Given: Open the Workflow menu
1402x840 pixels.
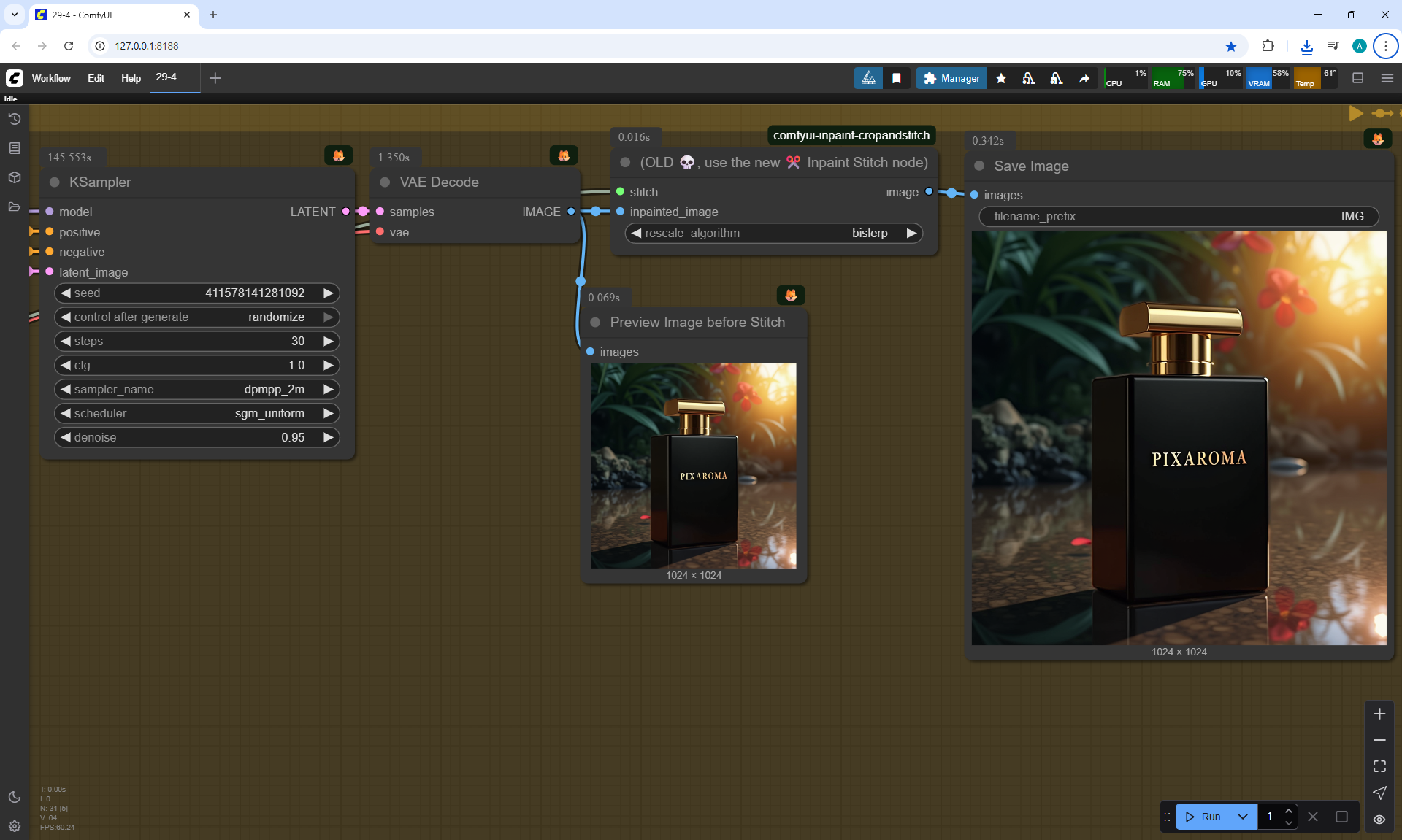Looking at the screenshot, I should point(51,78).
